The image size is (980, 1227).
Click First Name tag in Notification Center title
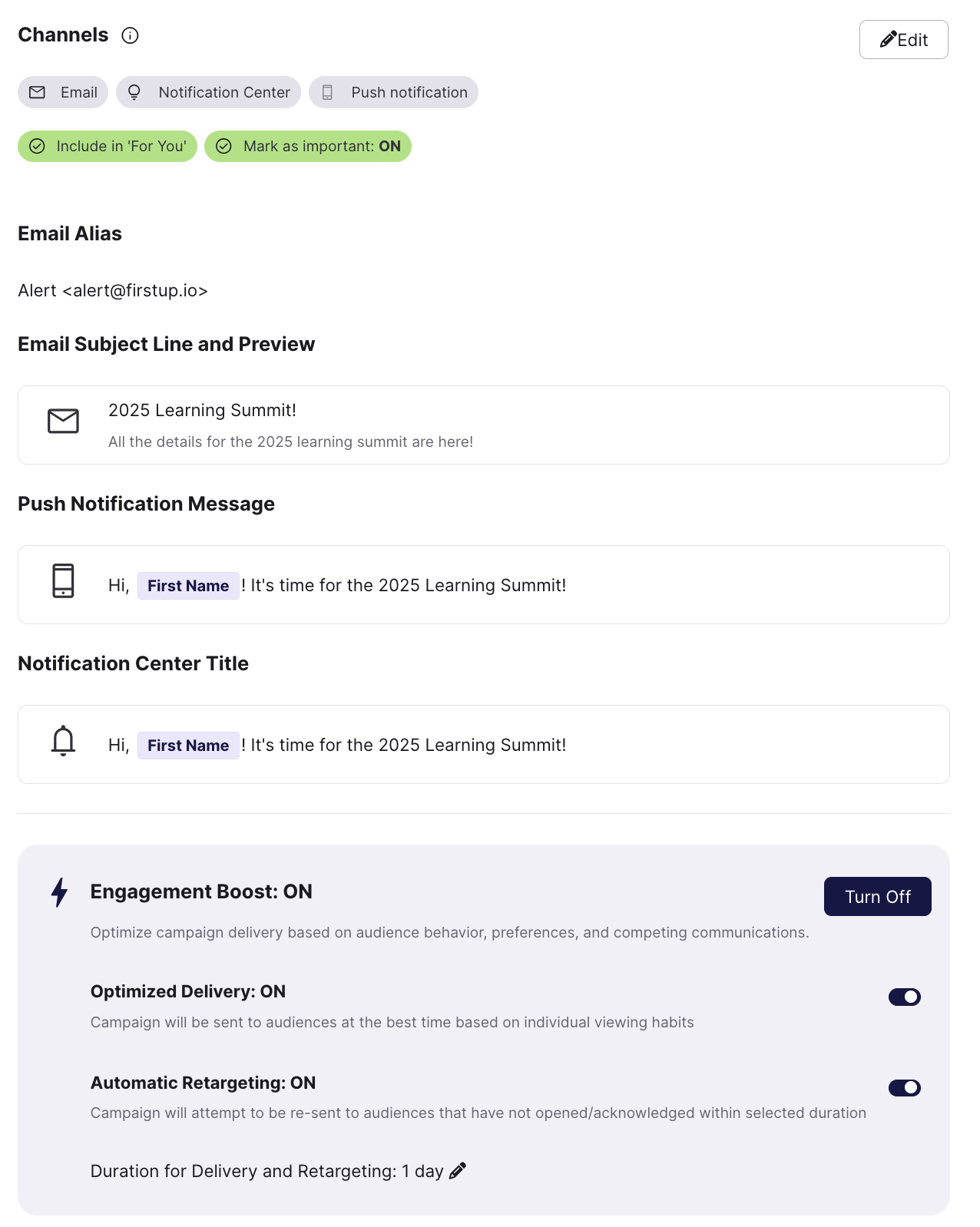(x=188, y=746)
